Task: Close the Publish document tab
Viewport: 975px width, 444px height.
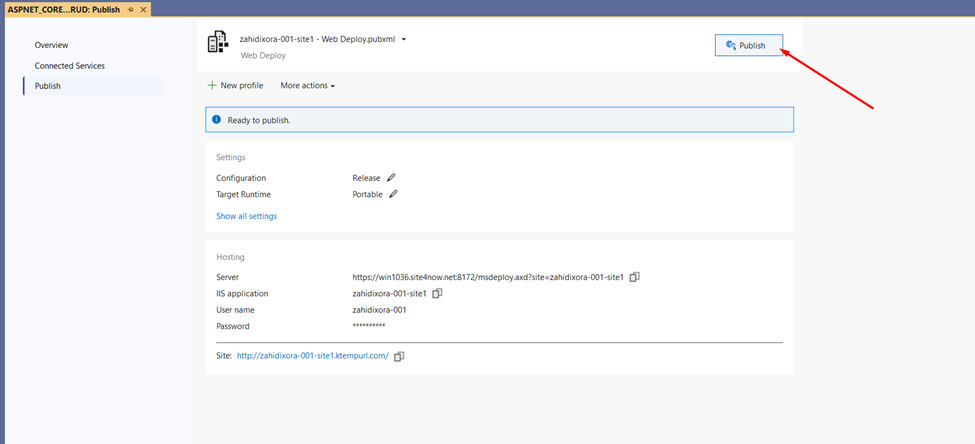Action: tap(144, 9)
